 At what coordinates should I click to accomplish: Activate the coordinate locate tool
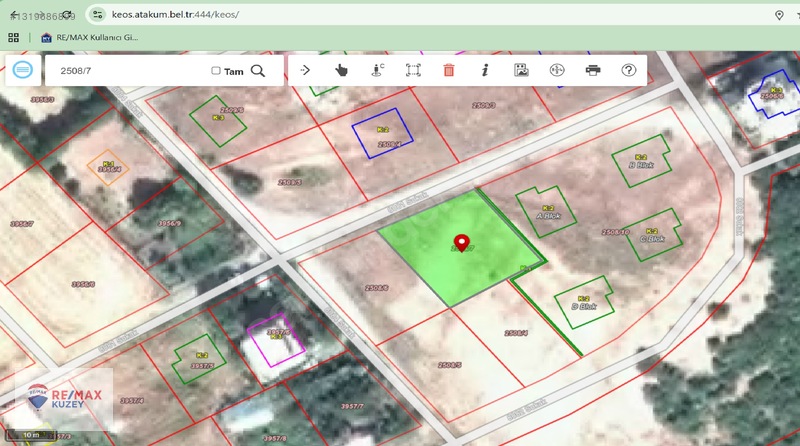click(x=378, y=70)
